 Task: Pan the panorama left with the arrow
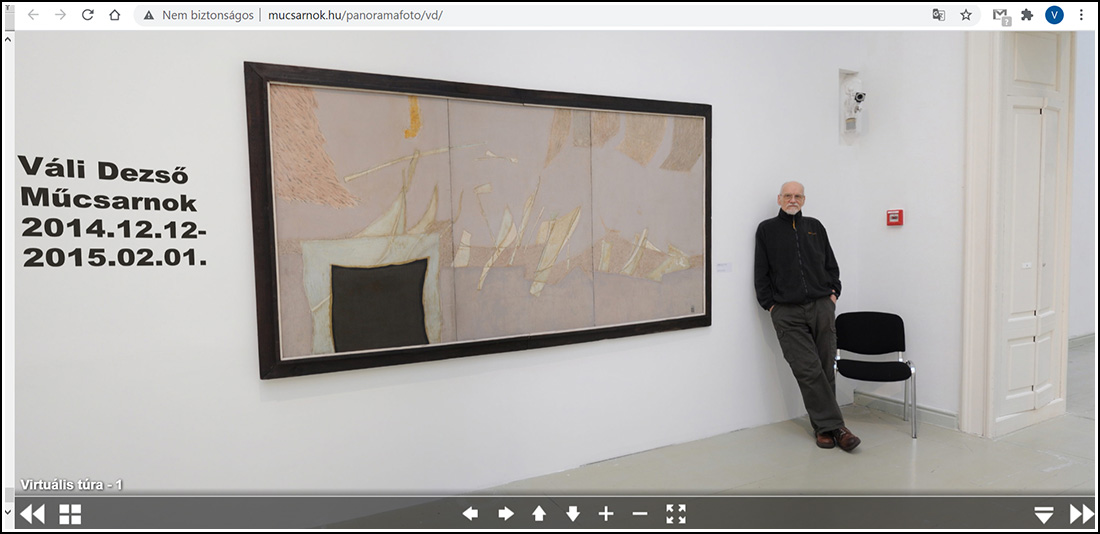[470, 514]
